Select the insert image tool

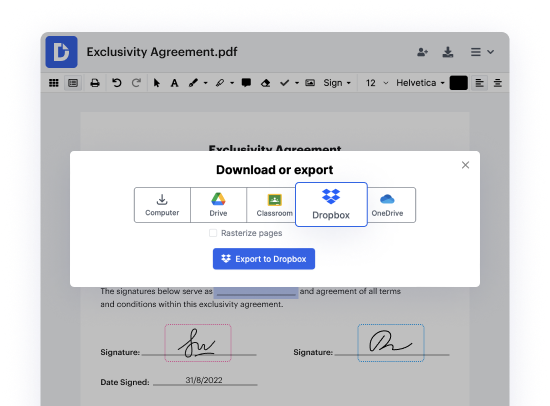point(310,83)
